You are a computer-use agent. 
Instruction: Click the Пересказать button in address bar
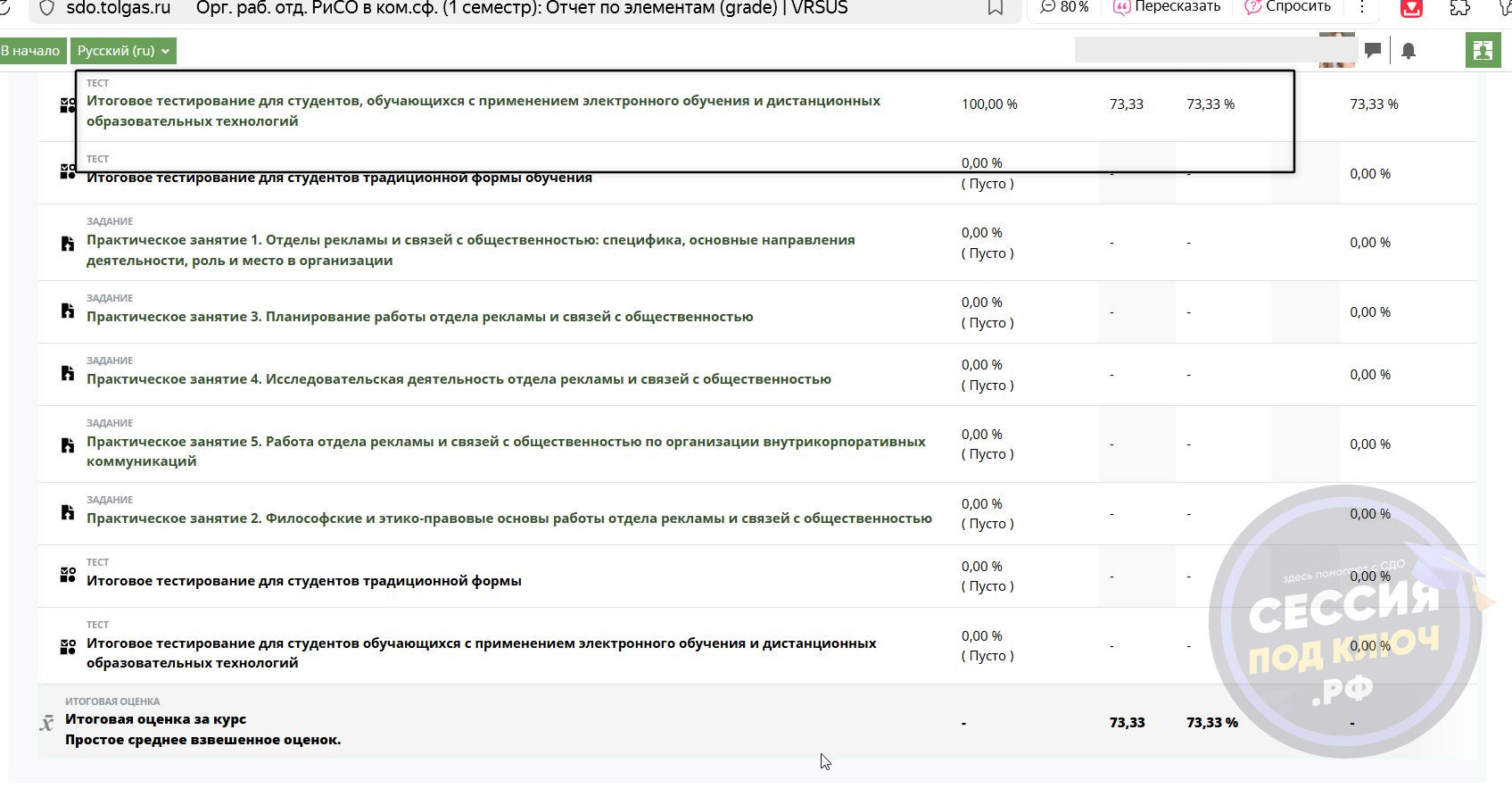point(1167,7)
